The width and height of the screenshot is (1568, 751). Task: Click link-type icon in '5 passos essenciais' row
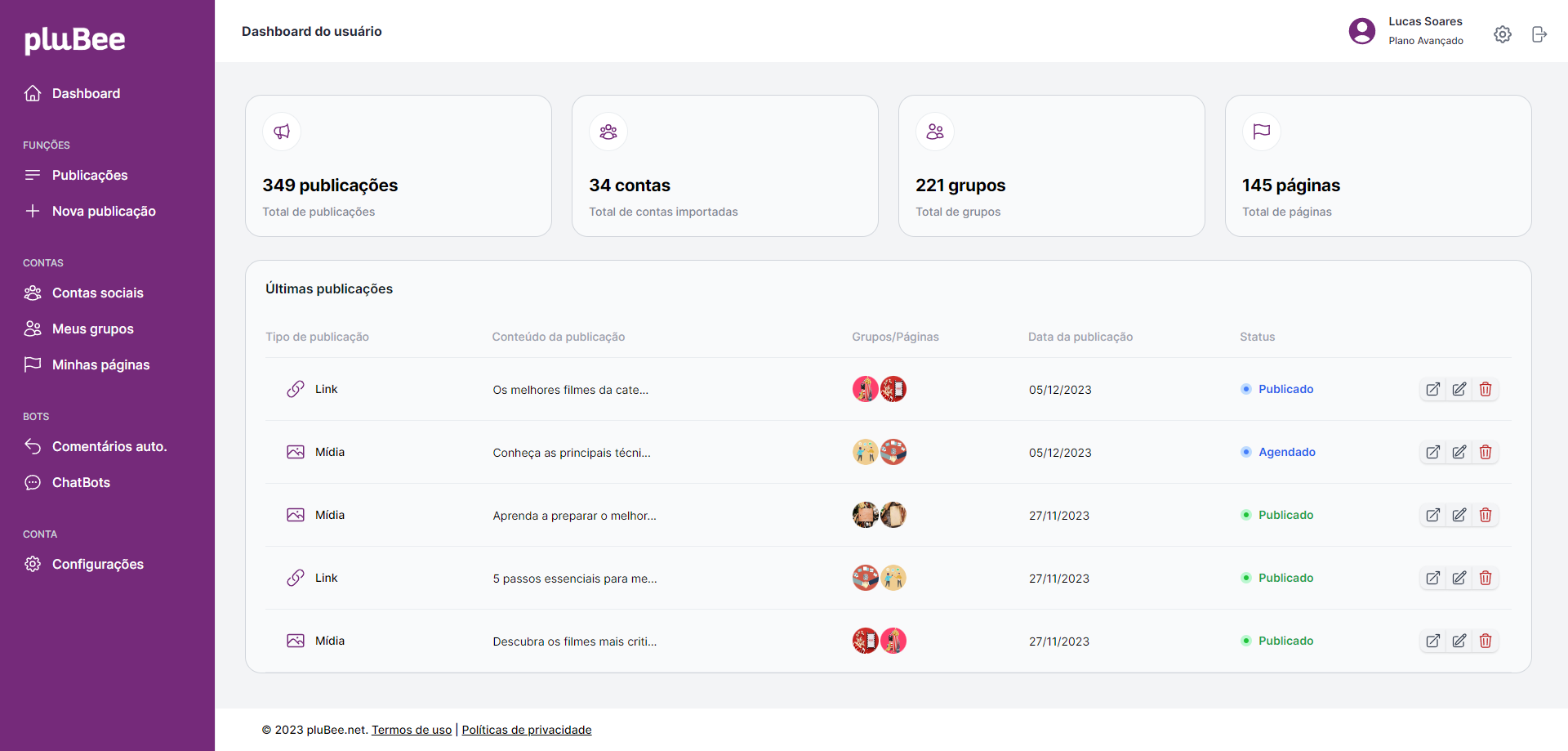click(x=296, y=578)
